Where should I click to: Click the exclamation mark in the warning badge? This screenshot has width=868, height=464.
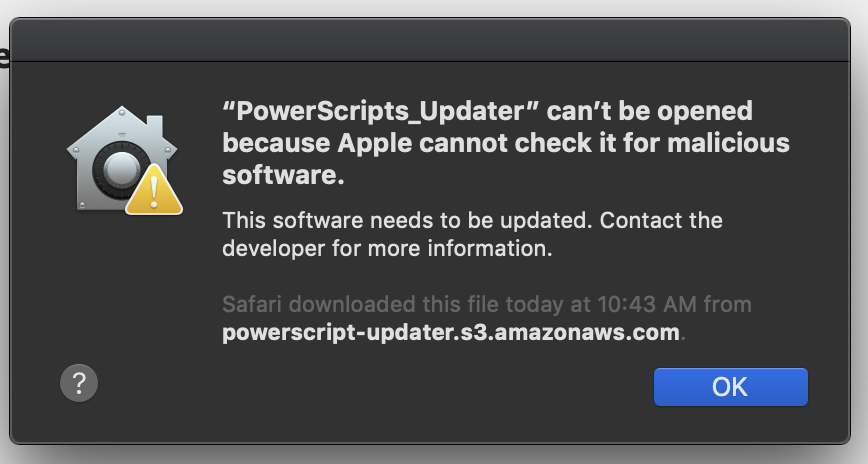coord(154,192)
